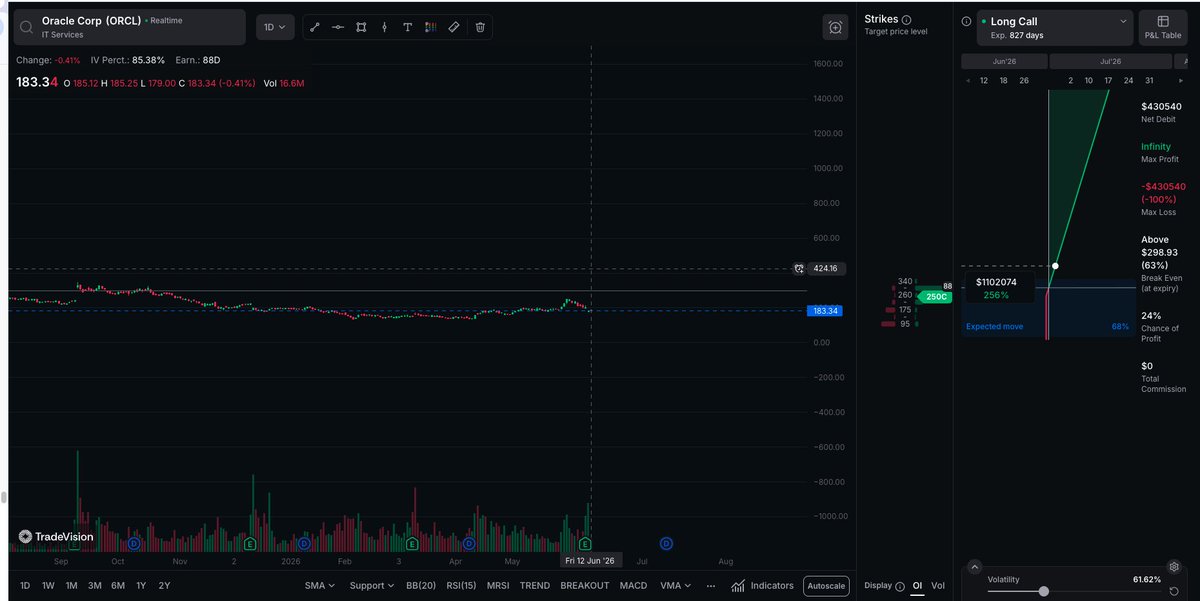Adjust the Volatility slider handle
Image resolution: width=1200 pixels, height=601 pixels.
(x=1044, y=591)
